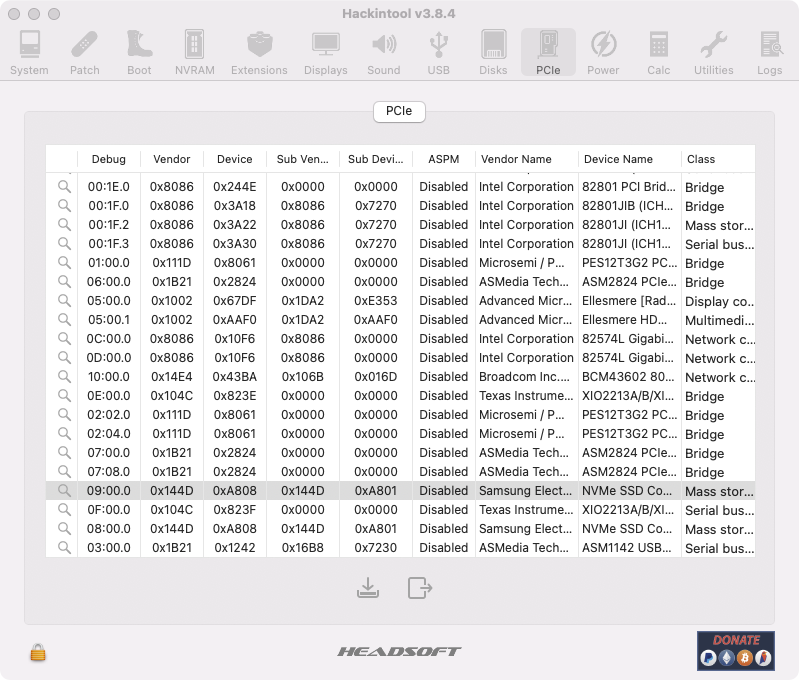The height and width of the screenshot is (680, 799).
Task: Click magnifier icon for row 0E:00.0
Action: 64,396
